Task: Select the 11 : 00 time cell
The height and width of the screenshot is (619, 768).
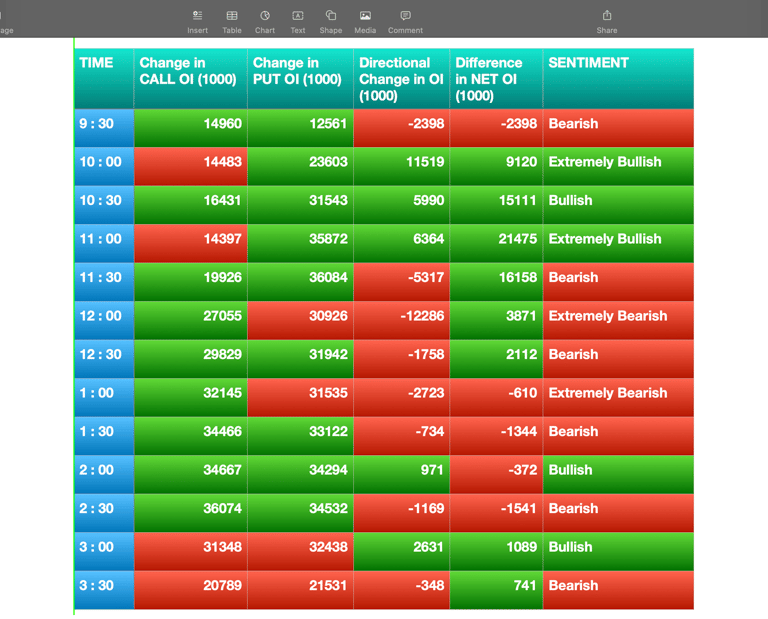Action: (x=104, y=243)
